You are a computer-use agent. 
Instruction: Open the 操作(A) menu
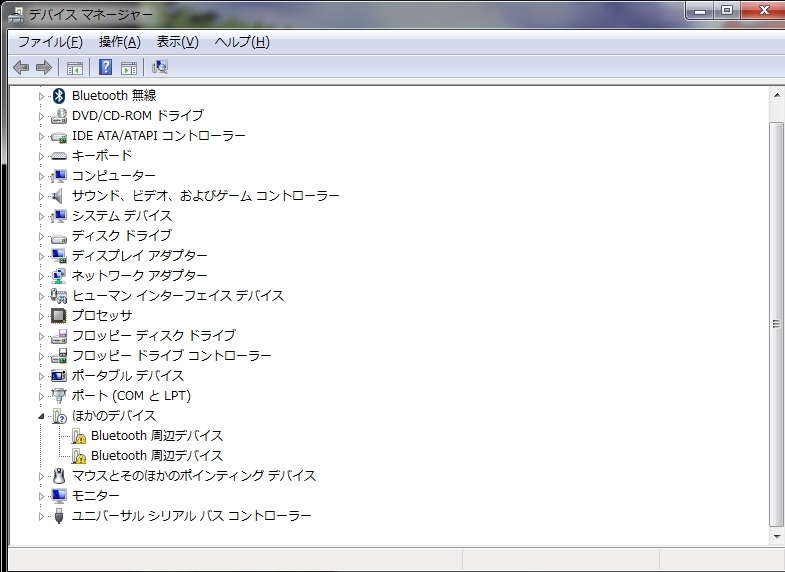[x=120, y=42]
